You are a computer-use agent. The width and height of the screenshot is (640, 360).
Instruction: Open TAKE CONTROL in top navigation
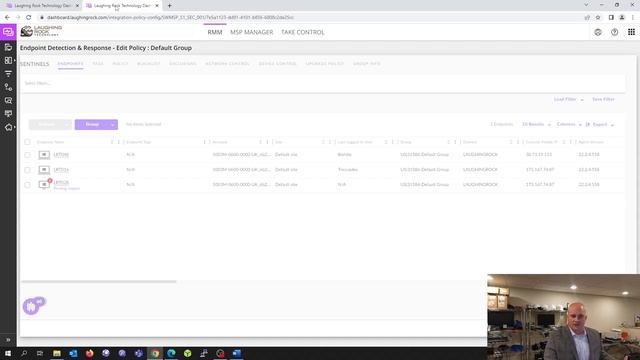[302, 32]
